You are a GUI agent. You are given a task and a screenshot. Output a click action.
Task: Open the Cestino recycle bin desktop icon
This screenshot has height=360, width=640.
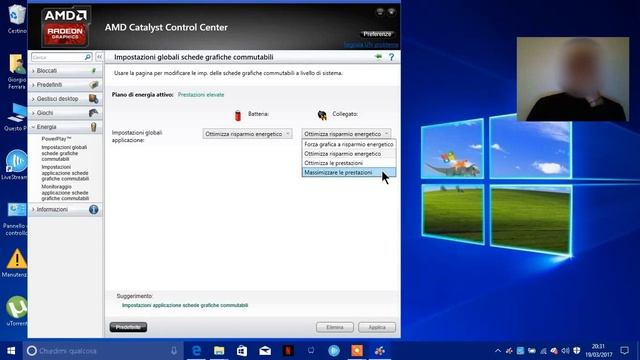pos(16,19)
